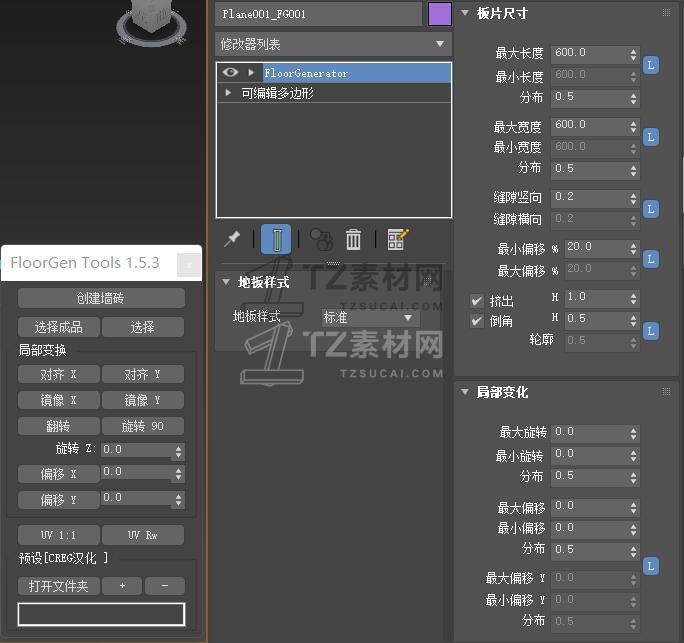Click 最小旋转 spinner arrows

point(633,456)
